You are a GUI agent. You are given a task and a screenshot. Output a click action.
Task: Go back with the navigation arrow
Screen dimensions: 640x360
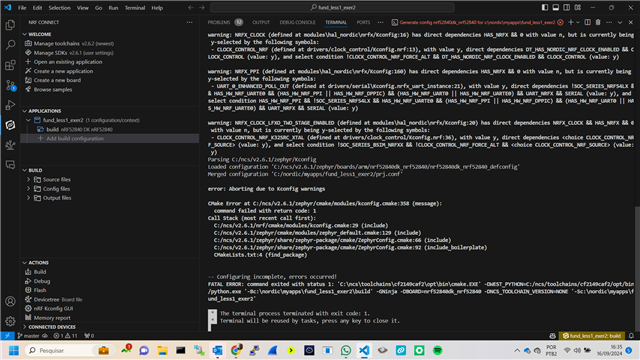tap(191, 7)
